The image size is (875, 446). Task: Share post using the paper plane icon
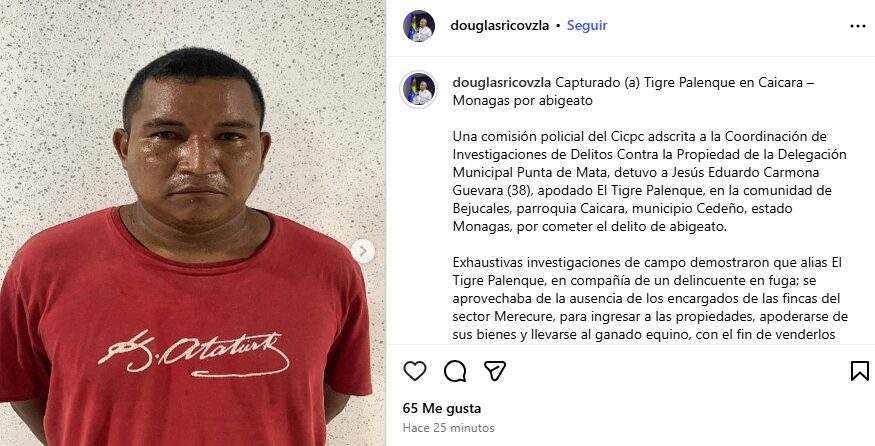tap(494, 371)
